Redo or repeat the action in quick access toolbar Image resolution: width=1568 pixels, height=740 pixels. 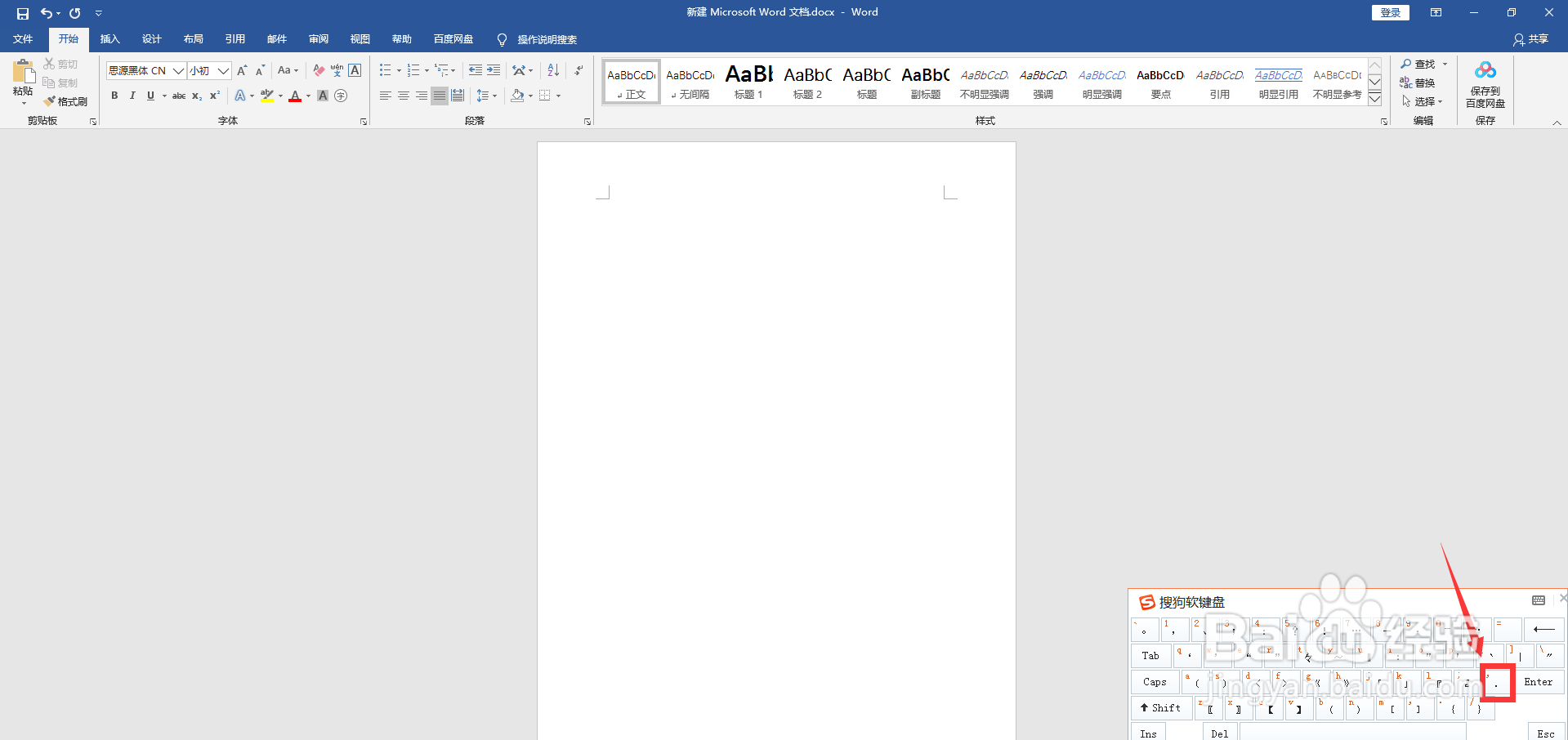[x=75, y=13]
